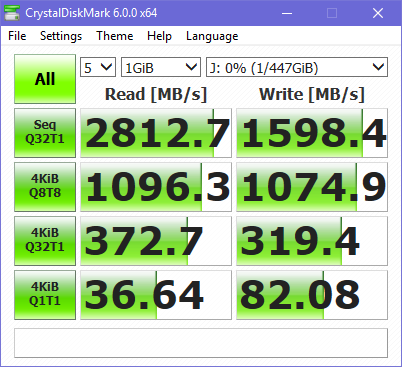Start the 4KiB Q1T1 test

(x=45, y=295)
